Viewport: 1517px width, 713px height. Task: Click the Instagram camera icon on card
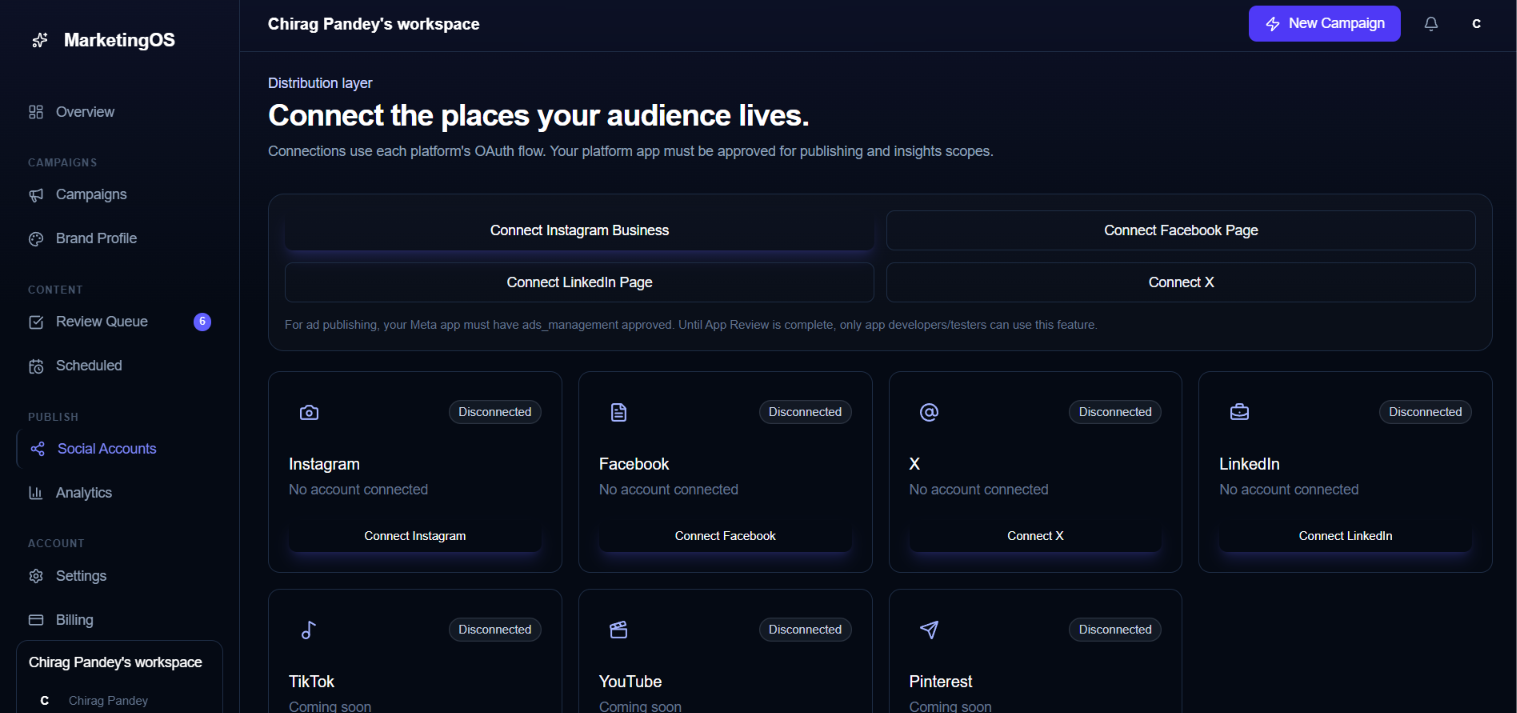(x=309, y=412)
